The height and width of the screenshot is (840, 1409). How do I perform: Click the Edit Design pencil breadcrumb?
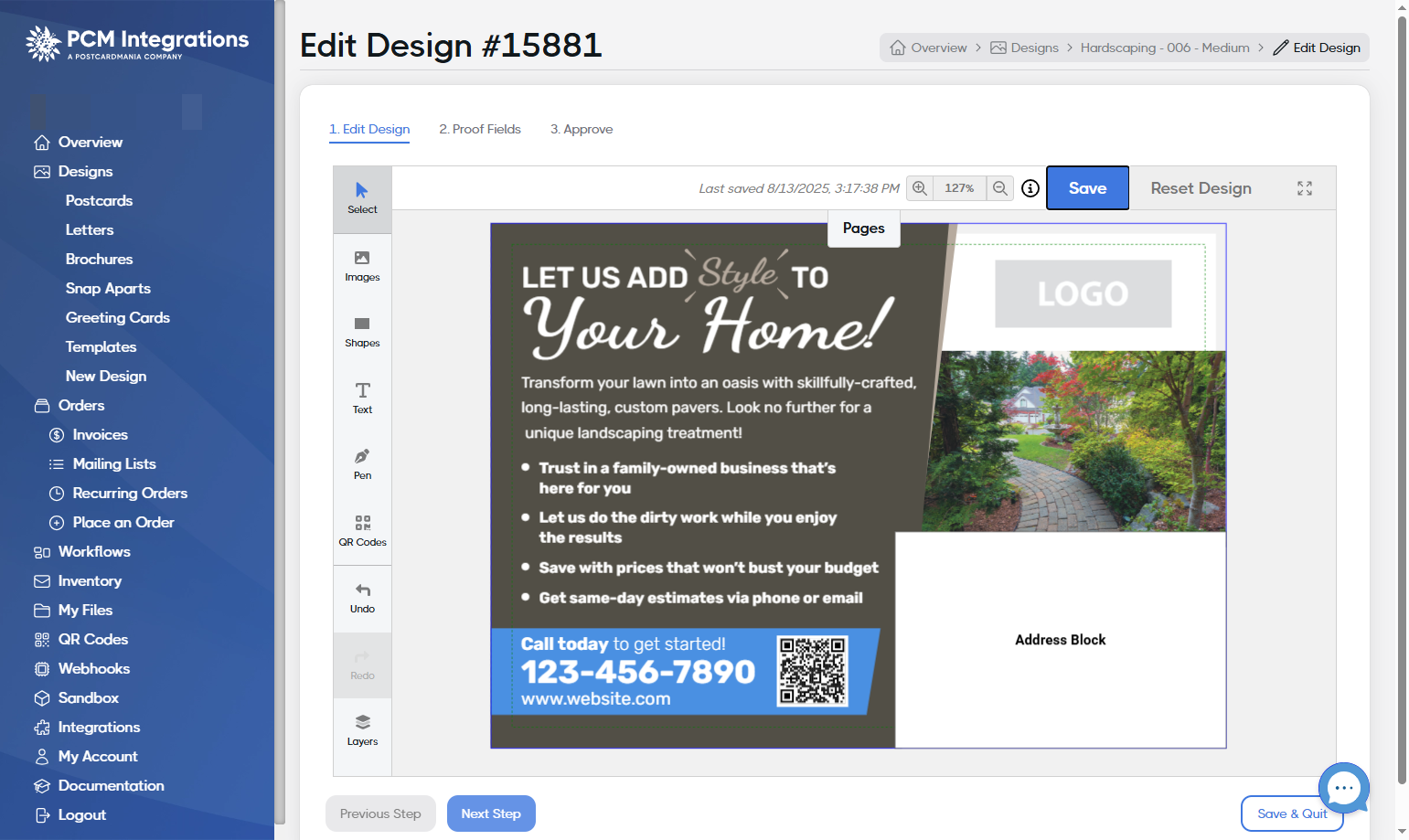pyautogui.click(x=1317, y=48)
